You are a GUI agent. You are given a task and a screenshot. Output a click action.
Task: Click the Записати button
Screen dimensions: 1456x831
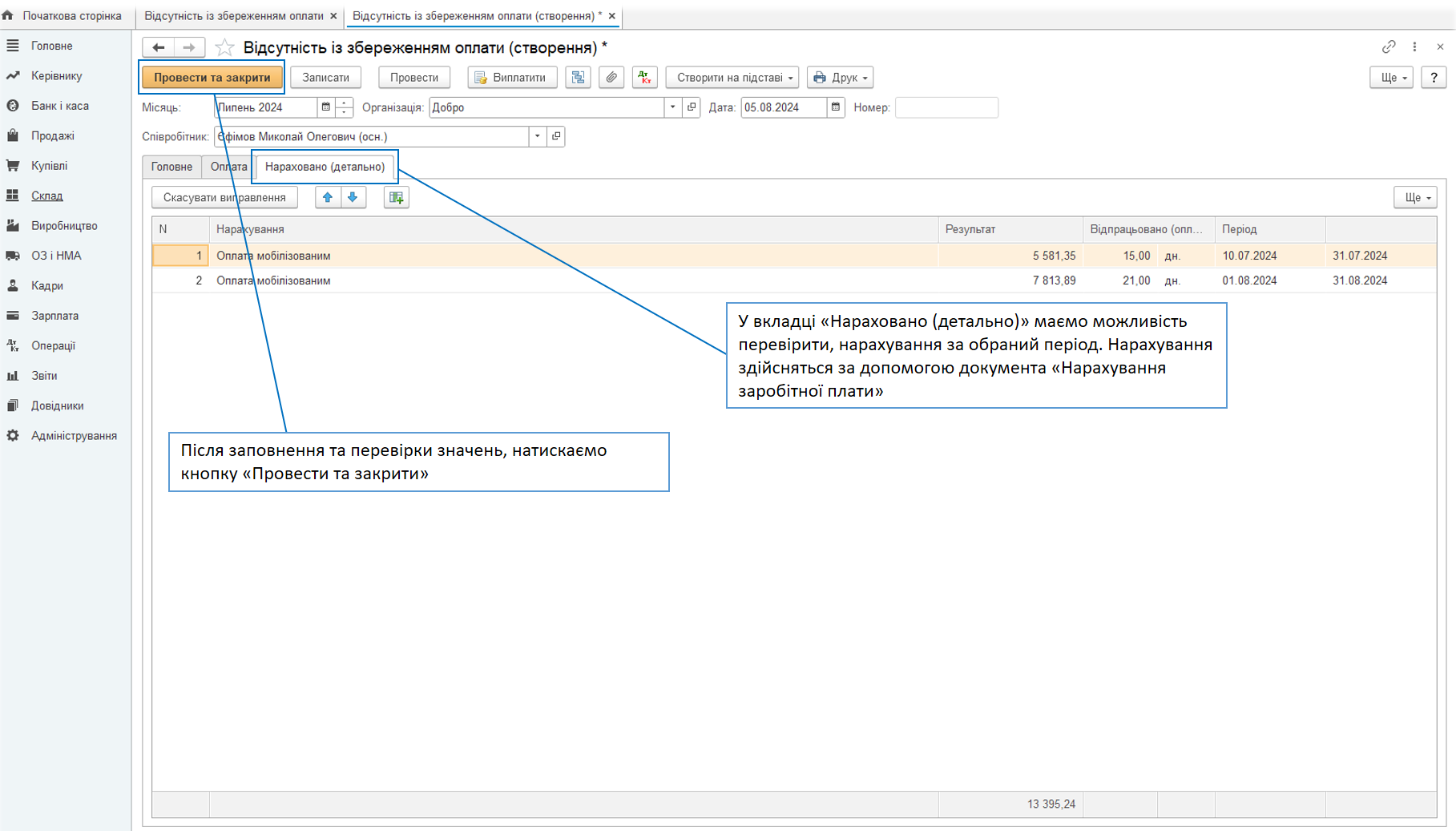pos(325,78)
